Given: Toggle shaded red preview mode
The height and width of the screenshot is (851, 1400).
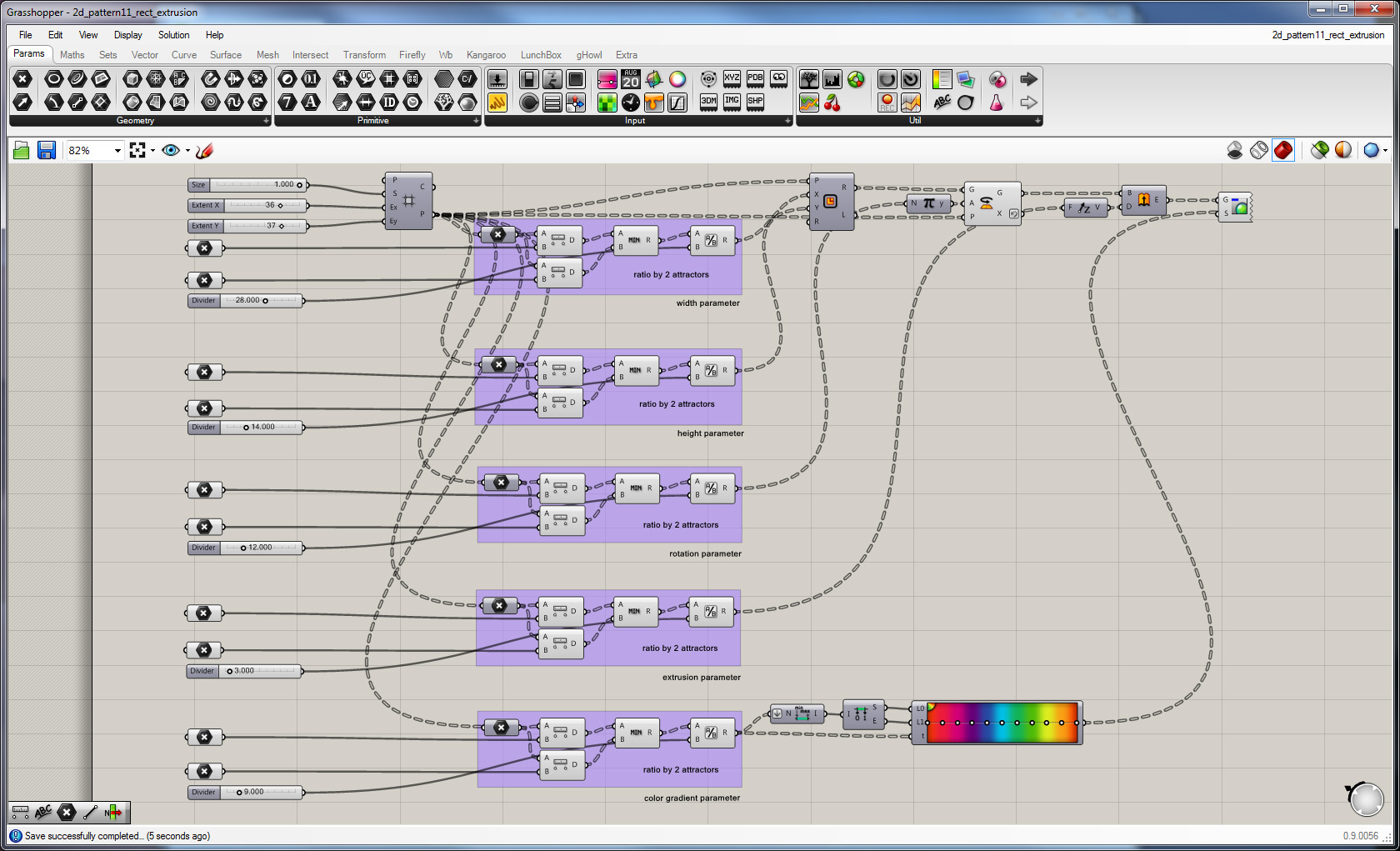Looking at the screenshot, I should point(1283,150).
